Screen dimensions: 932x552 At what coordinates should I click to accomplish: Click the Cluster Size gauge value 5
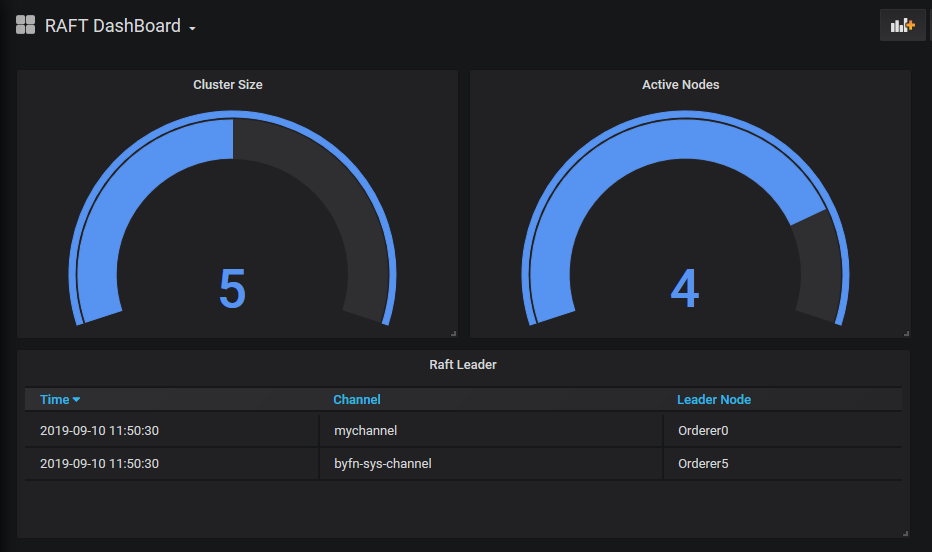232,289
